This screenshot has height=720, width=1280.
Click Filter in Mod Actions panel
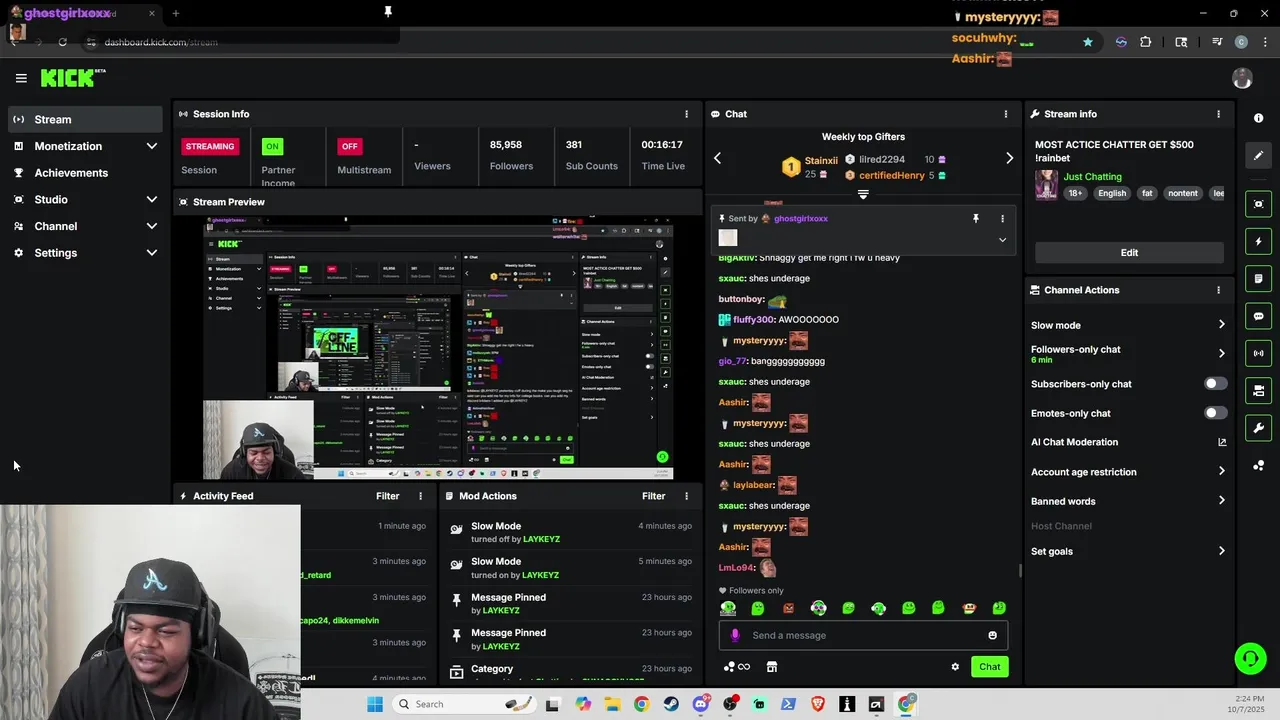(653, 496)
